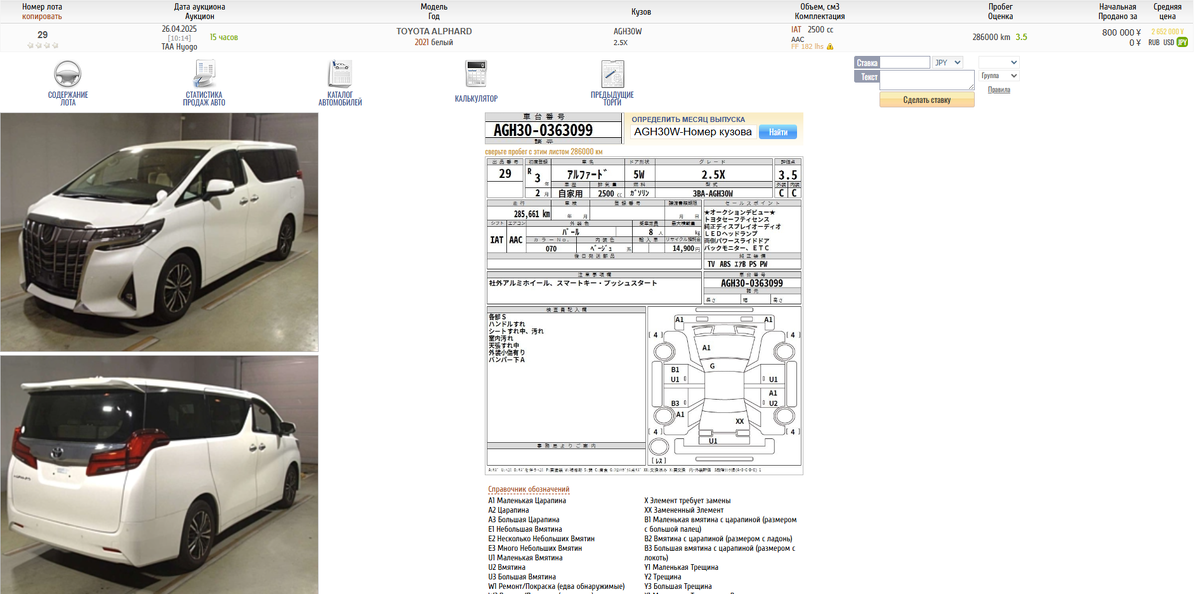This screenshot has width=1200, height=594.
Task: Click the 'Справочник обозначений' heading
Action: click(x=529, y=489)
